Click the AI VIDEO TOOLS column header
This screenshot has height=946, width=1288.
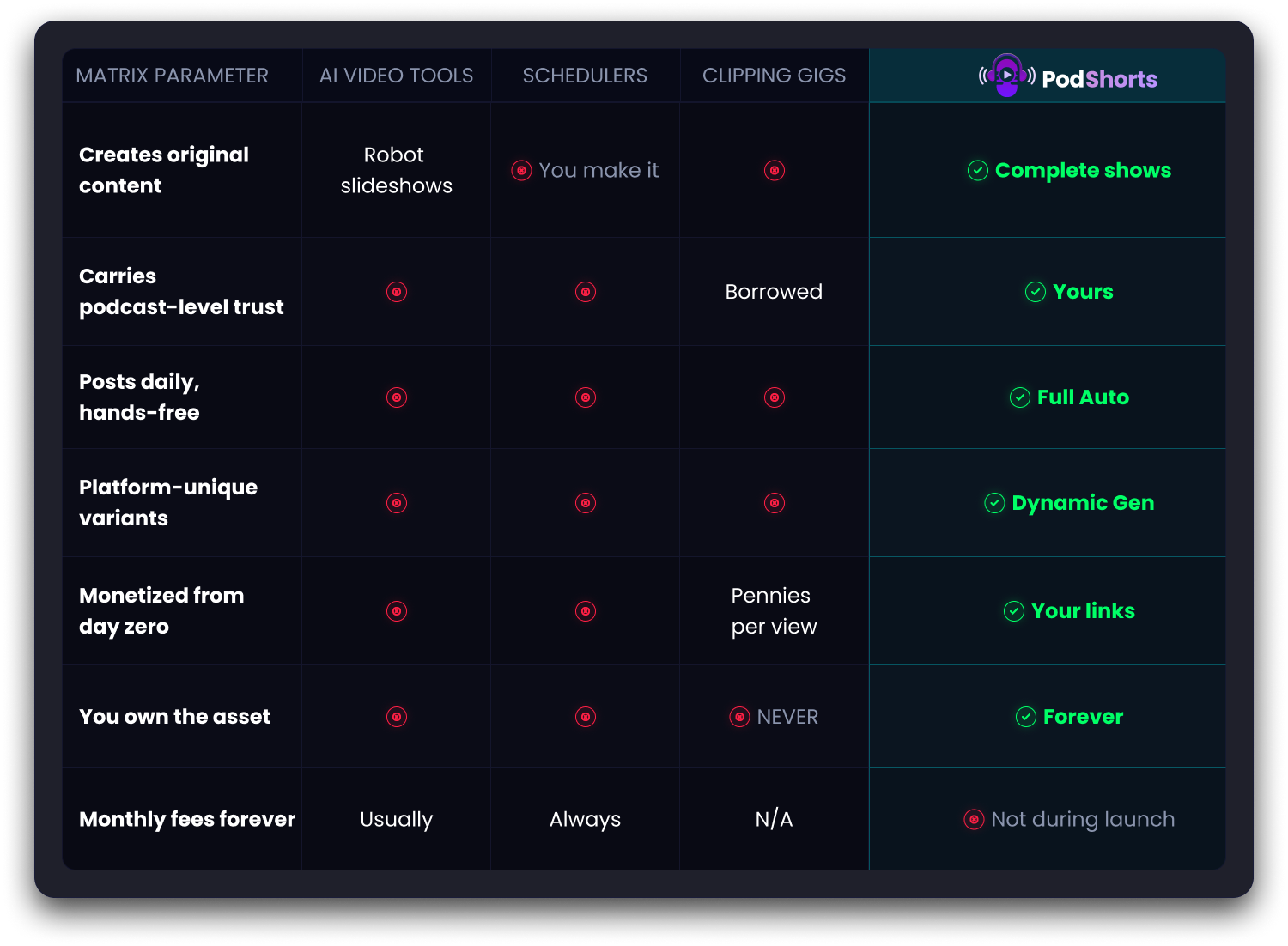click(x=397, y=76)
